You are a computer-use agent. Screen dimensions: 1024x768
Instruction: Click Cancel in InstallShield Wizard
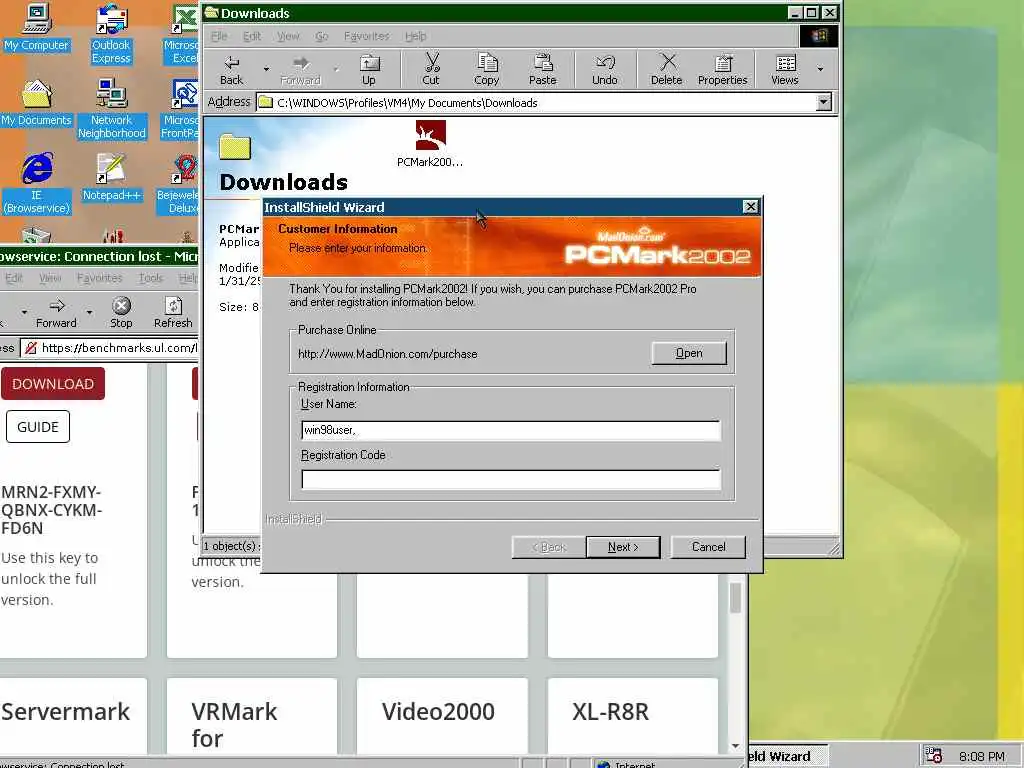coord(709,547)
